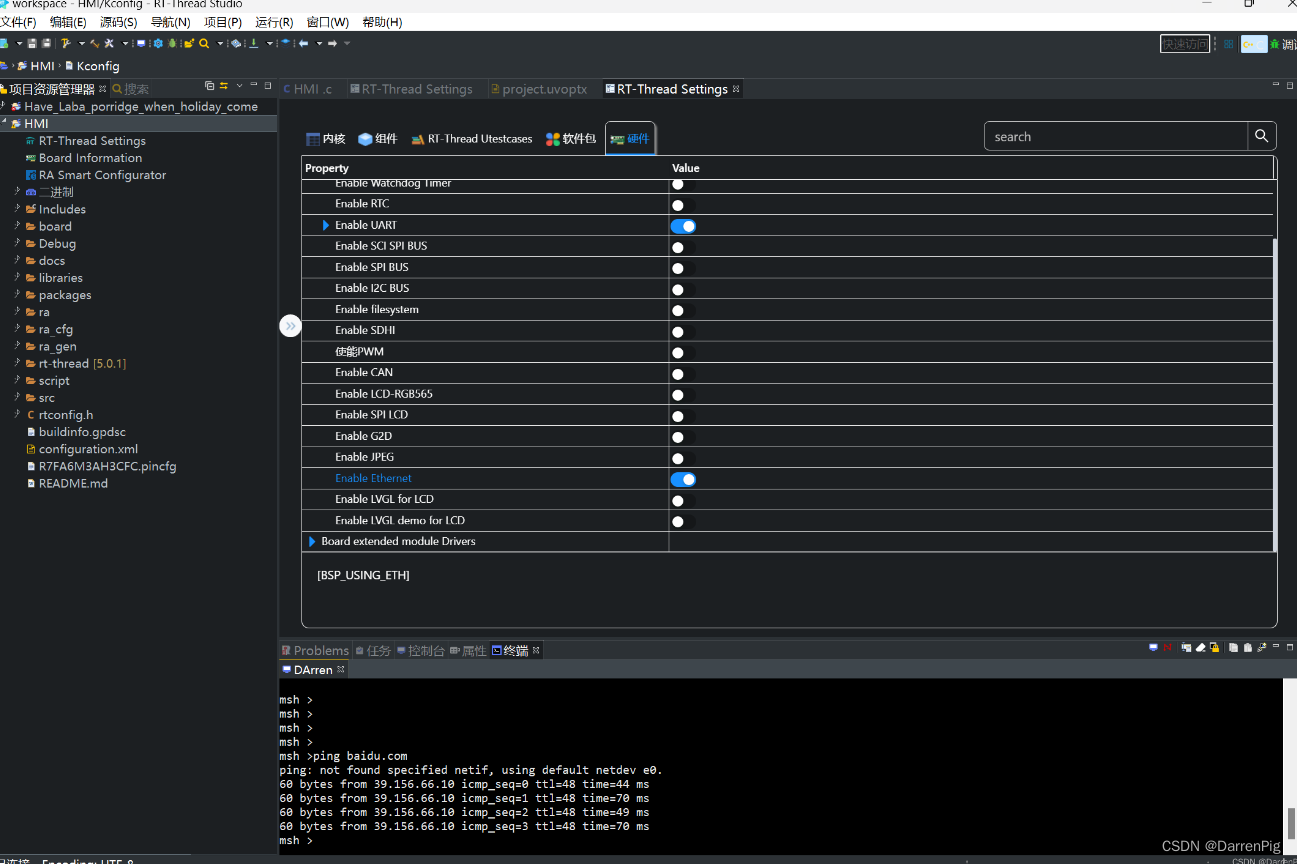
Task: Click the erase Clear terminal icon
Action: point(1200,647)
